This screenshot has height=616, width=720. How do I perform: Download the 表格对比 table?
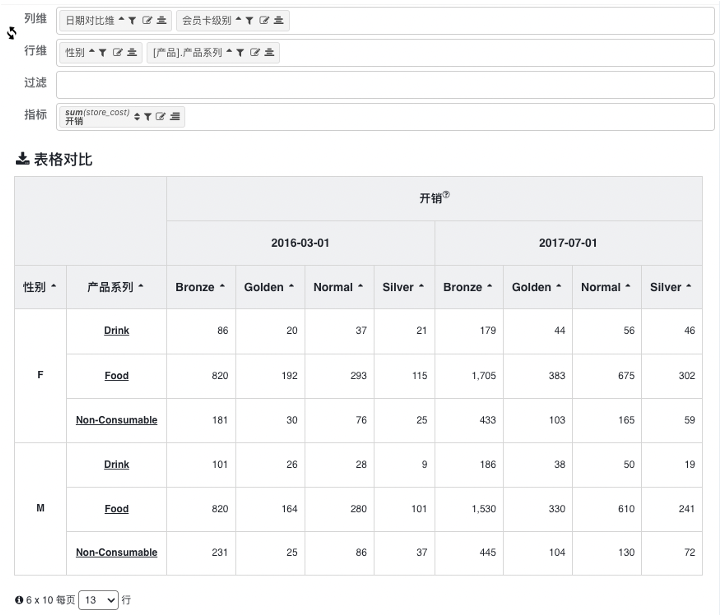tap(22, 159)
